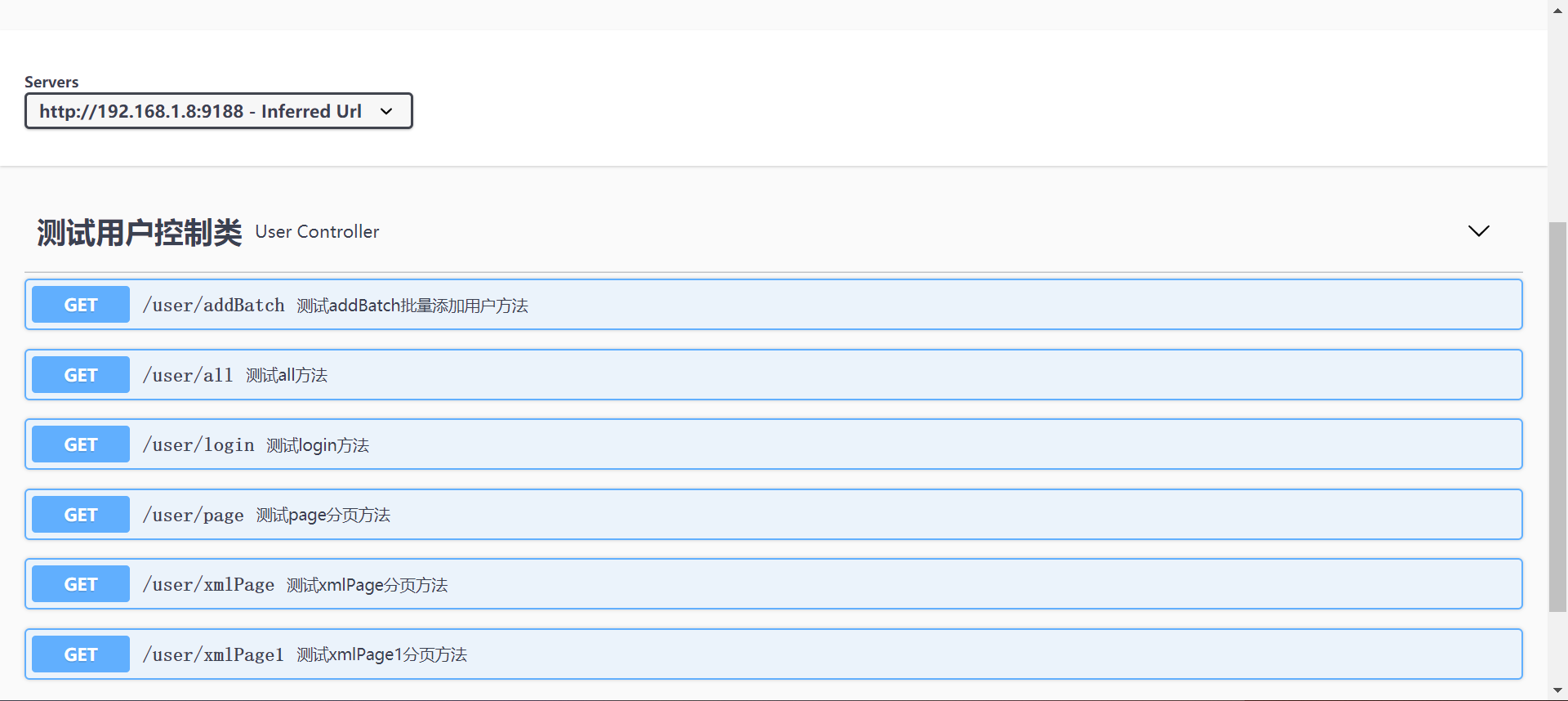Image resolution: width=1568 pixels, height=701 pixels.
Task: Expand the /user/addBatch endpoint path
Action: pyautogui.click(x=214, y=306)
